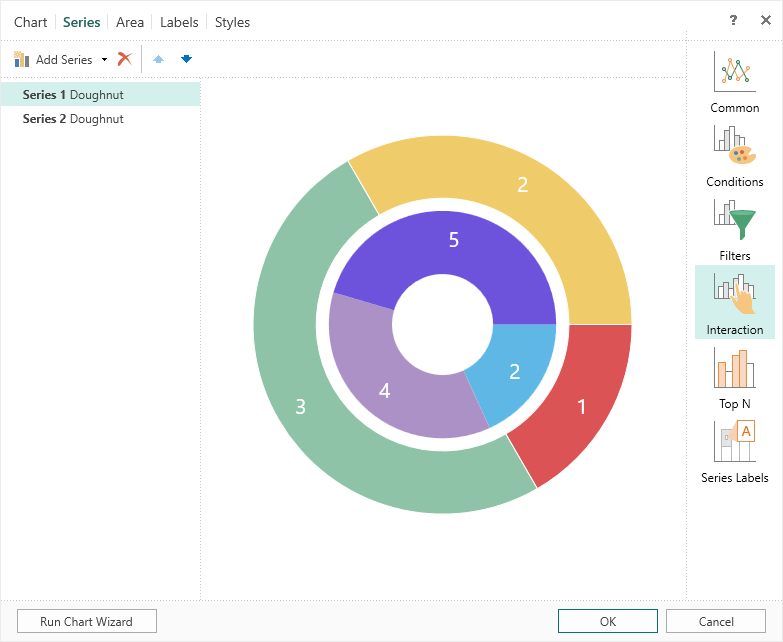
Task: Click the help question mark icon
Action: [733, 21]
